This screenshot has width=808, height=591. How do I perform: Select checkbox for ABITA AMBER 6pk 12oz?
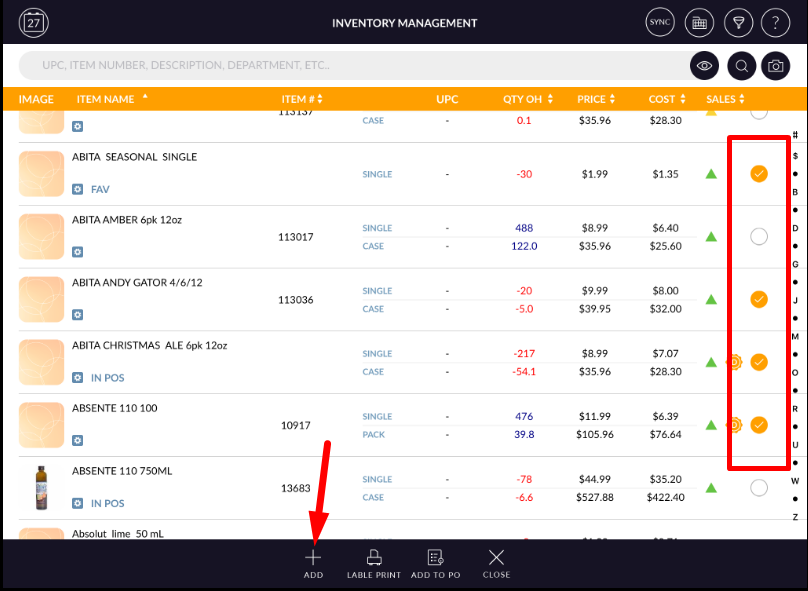pos(759,237)
